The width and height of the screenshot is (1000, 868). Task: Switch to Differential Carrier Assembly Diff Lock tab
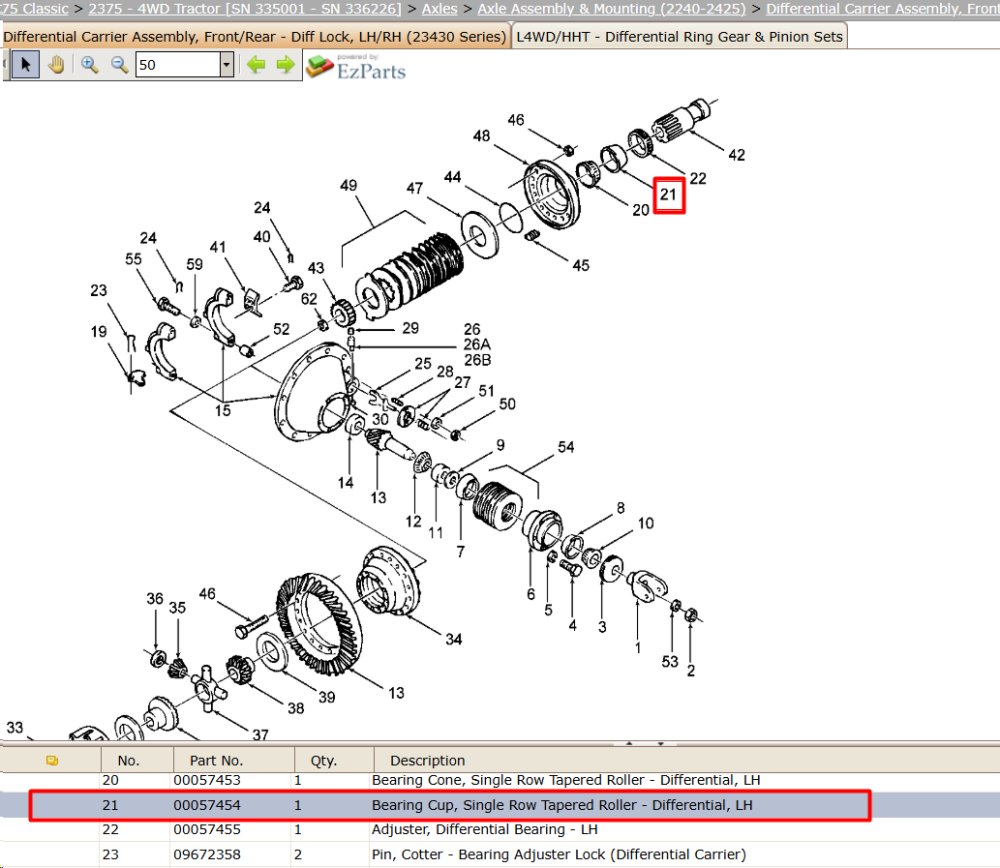click(x=254, y=36)
